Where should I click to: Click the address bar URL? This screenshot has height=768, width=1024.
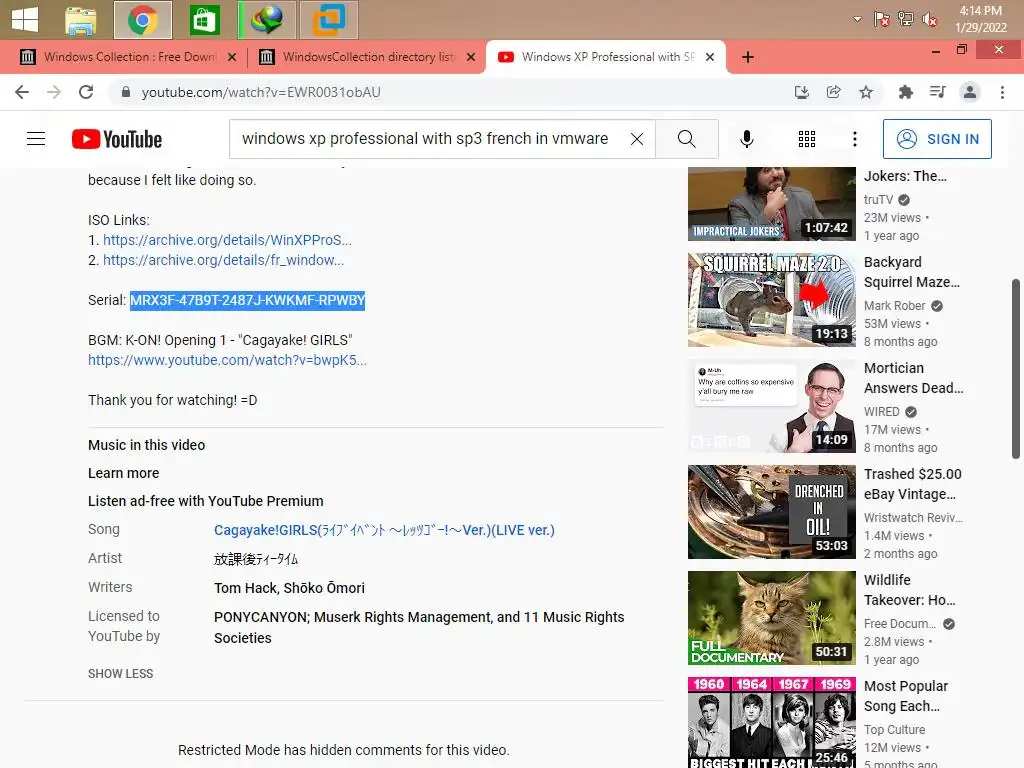pos(261,92)
